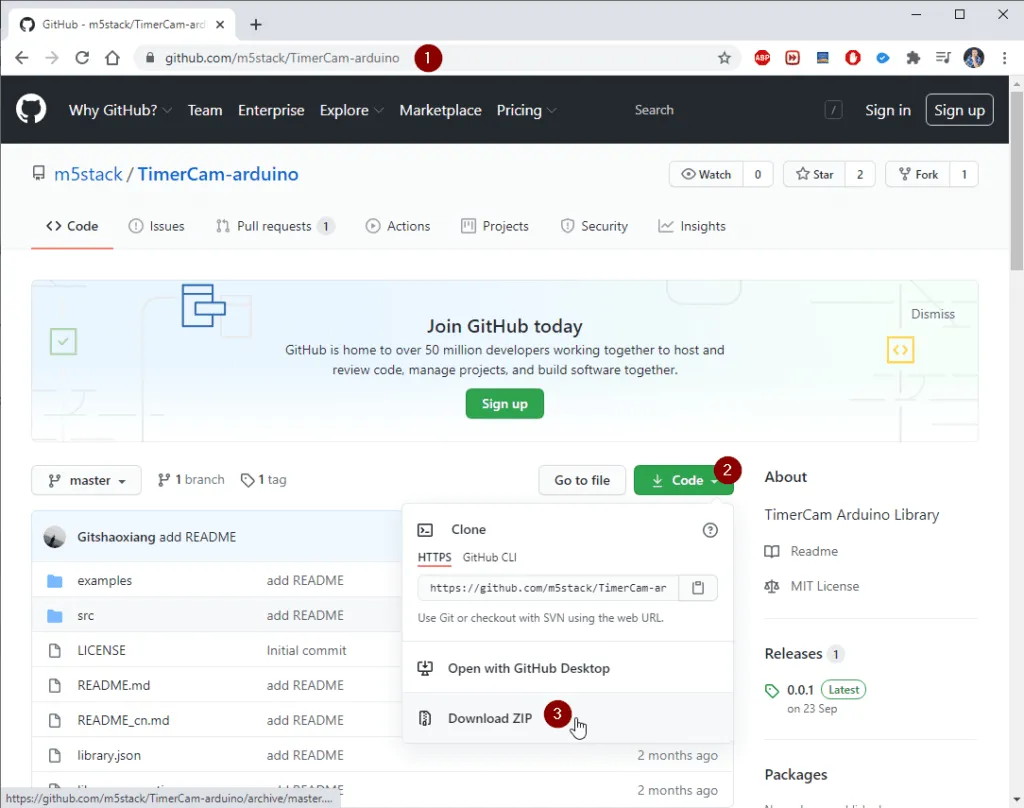Expand the Explore menu in GitHub navbar
1024x808 pixels.
pos(351,110)
